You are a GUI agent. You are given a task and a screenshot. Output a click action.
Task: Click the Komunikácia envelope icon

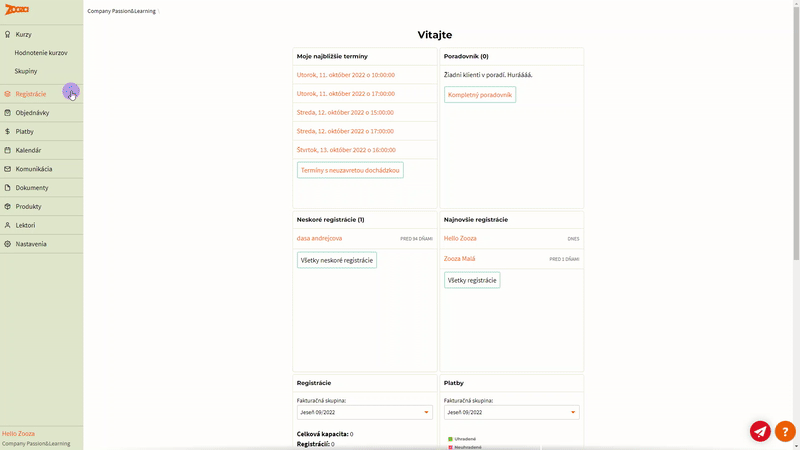pyautogui.click(x=7, y=169)
